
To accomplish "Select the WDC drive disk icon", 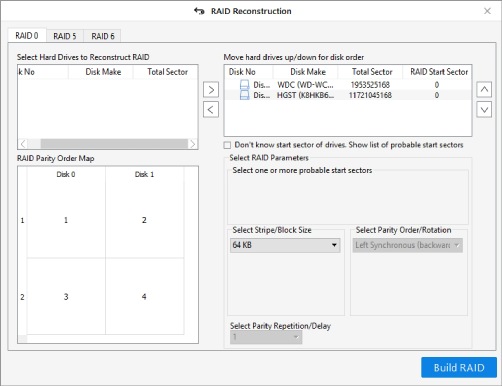I will (x=245, y=85).
